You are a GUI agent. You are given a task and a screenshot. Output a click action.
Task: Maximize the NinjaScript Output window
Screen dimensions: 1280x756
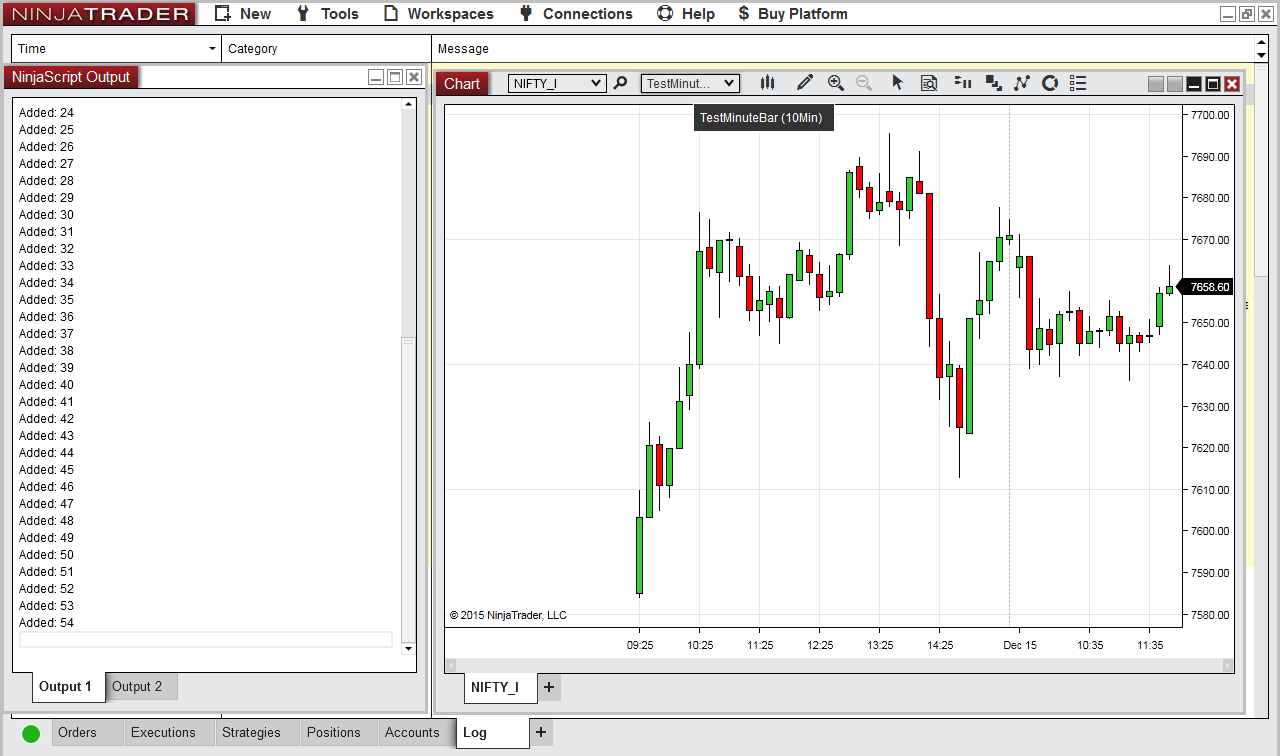[x=395, y=77]
